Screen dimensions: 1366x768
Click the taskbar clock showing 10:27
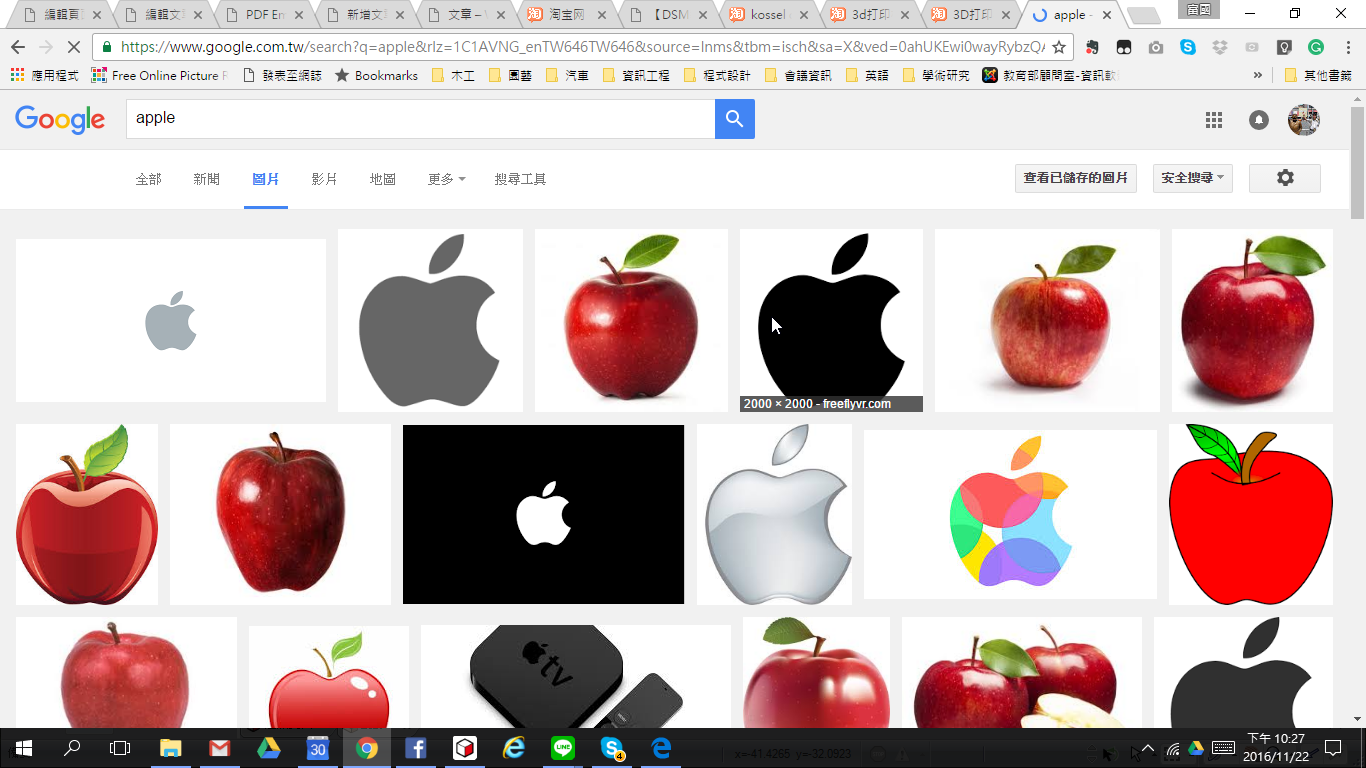click(x=1275, y=748)
